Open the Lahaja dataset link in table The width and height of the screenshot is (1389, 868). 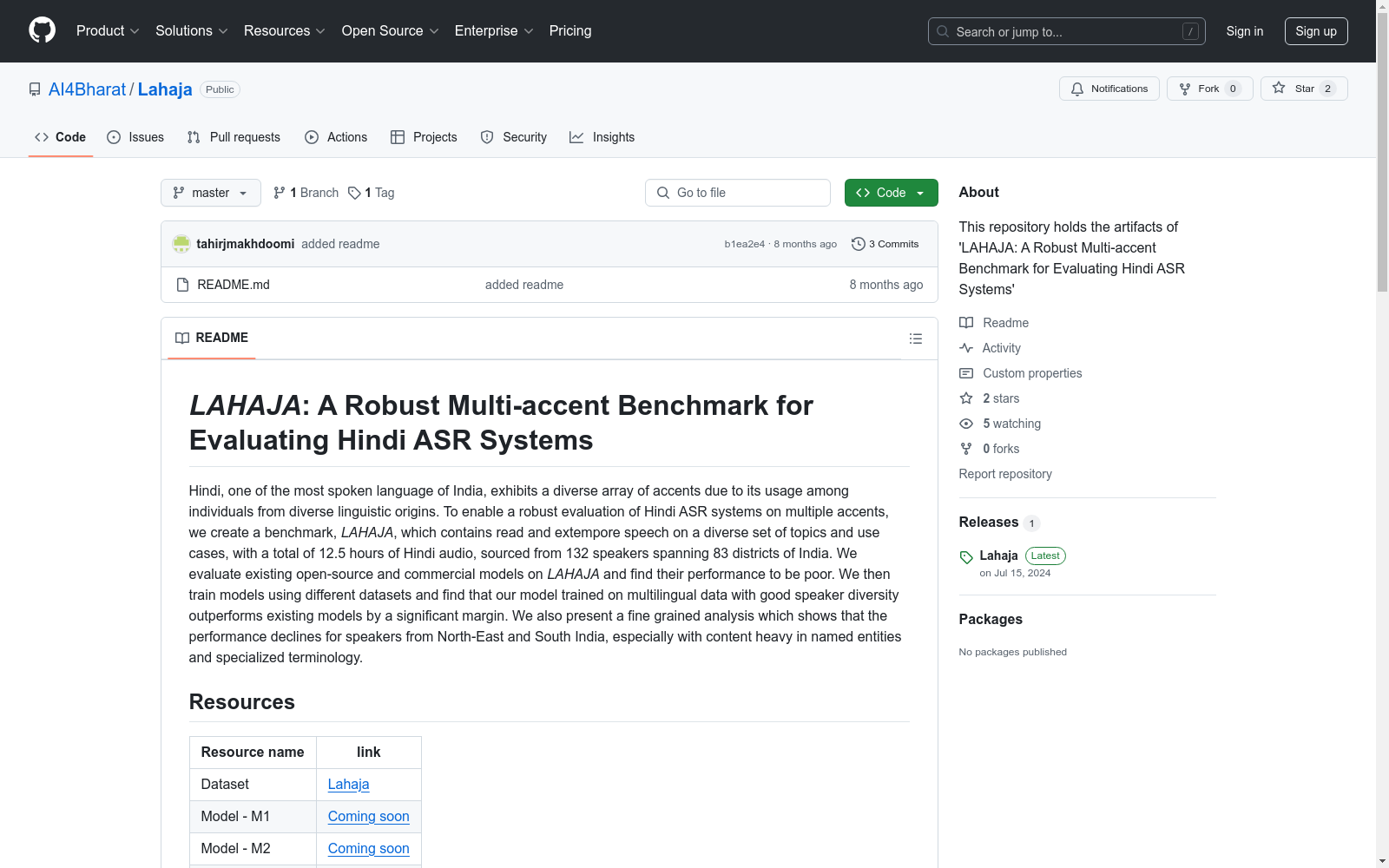(x=349, y=785)
